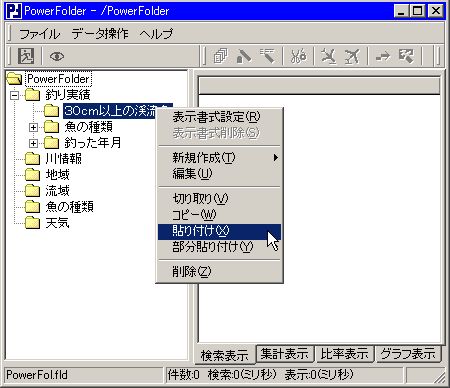This screenshot has height=388, width=450.
Task: Select the top-level 魚の種類 item below 流域
Action: [69, 207]
